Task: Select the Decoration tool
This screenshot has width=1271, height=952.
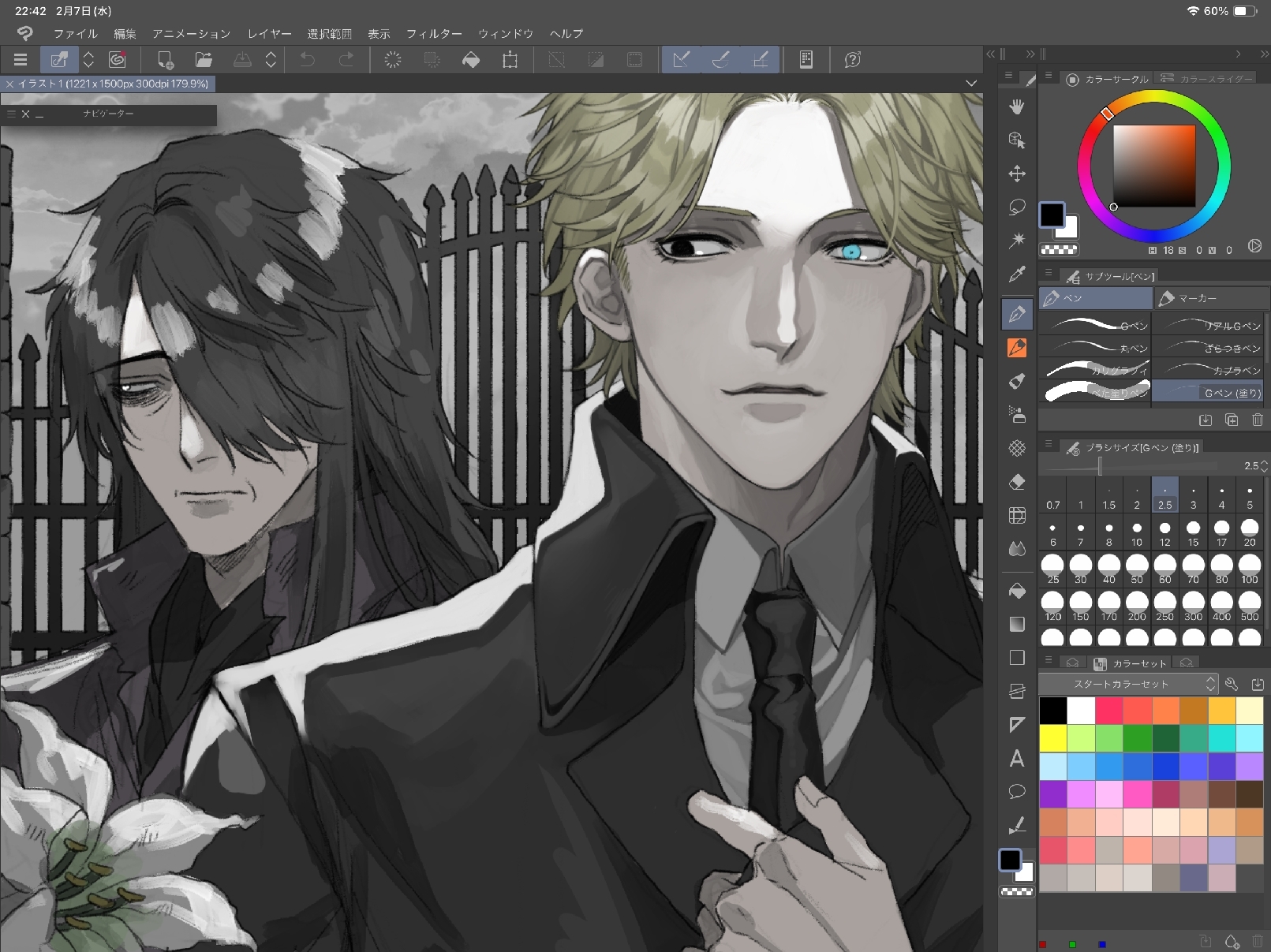Action: pyautogui.click(x=1017, y=448)
